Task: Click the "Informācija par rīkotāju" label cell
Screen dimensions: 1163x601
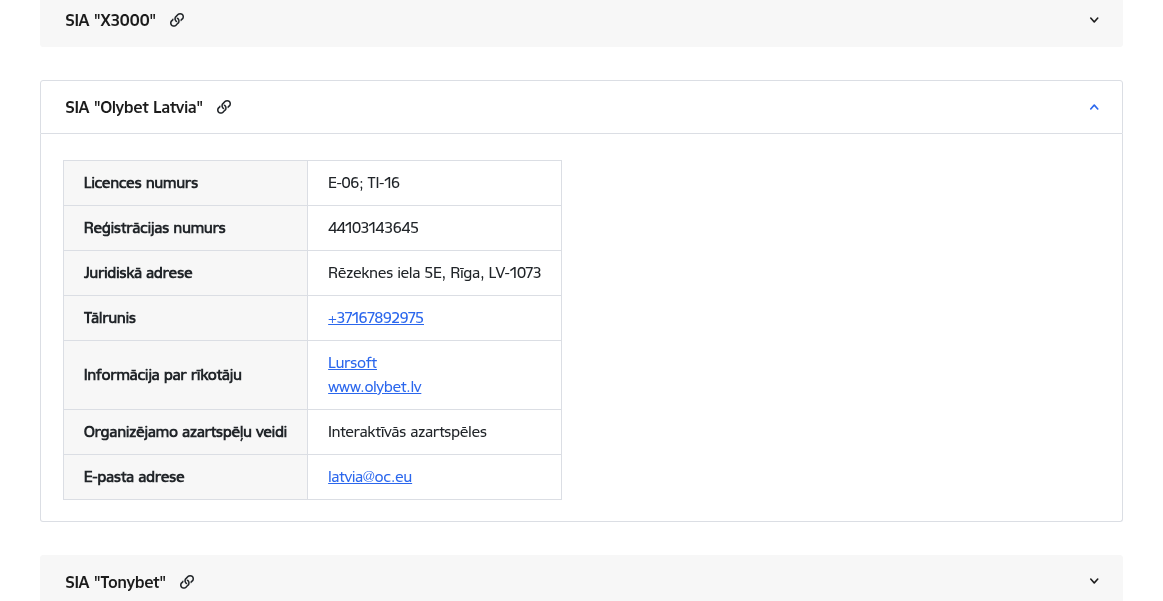Action: point(185,375)
